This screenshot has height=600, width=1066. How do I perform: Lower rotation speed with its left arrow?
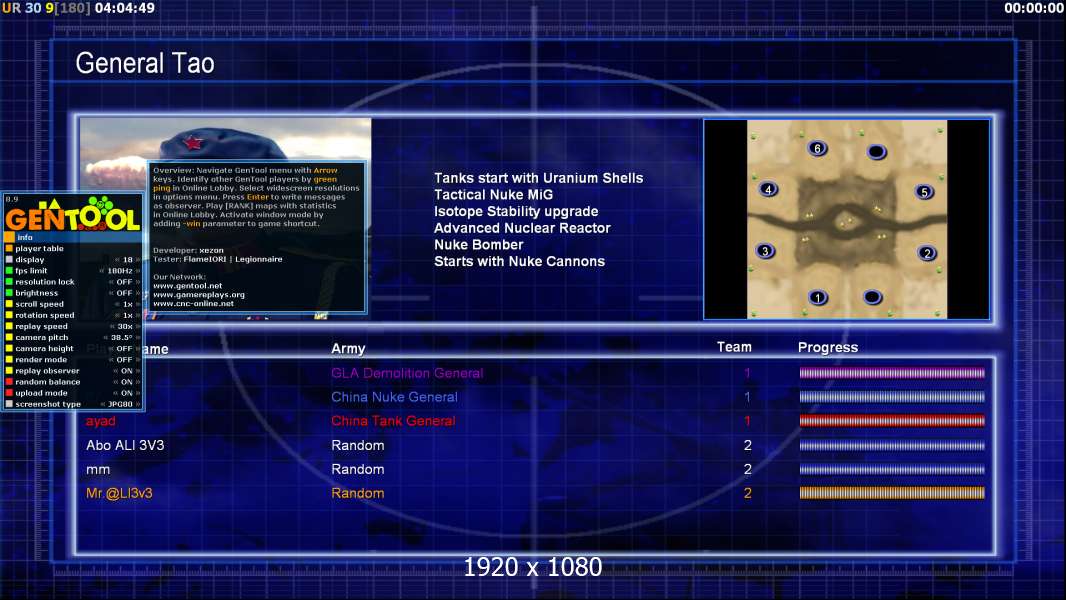coord(118,315)
